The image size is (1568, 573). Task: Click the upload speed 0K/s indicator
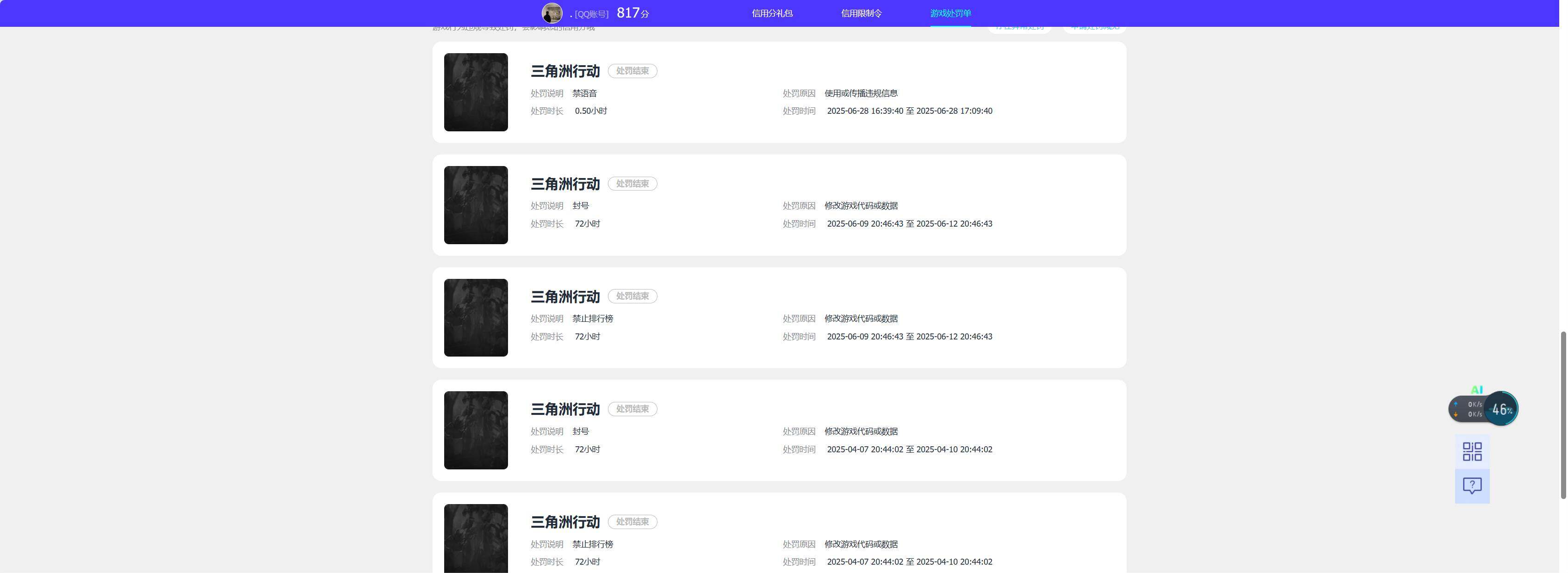1469,404
